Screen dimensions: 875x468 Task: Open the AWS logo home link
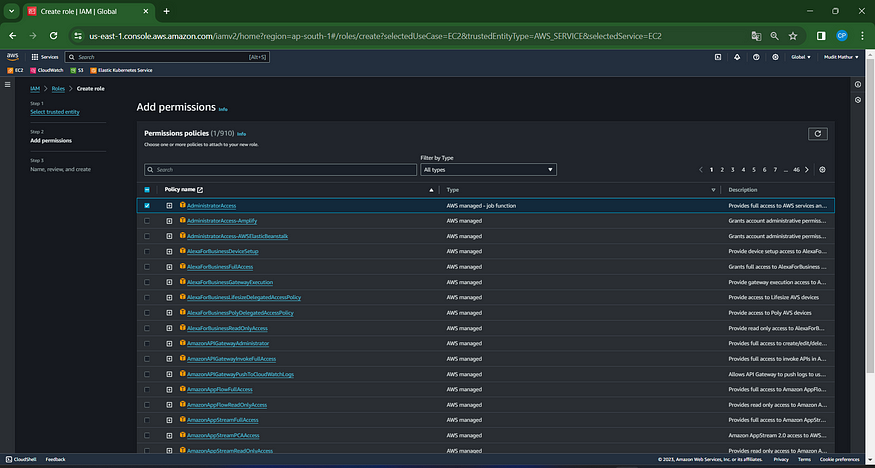pos(12,57)
